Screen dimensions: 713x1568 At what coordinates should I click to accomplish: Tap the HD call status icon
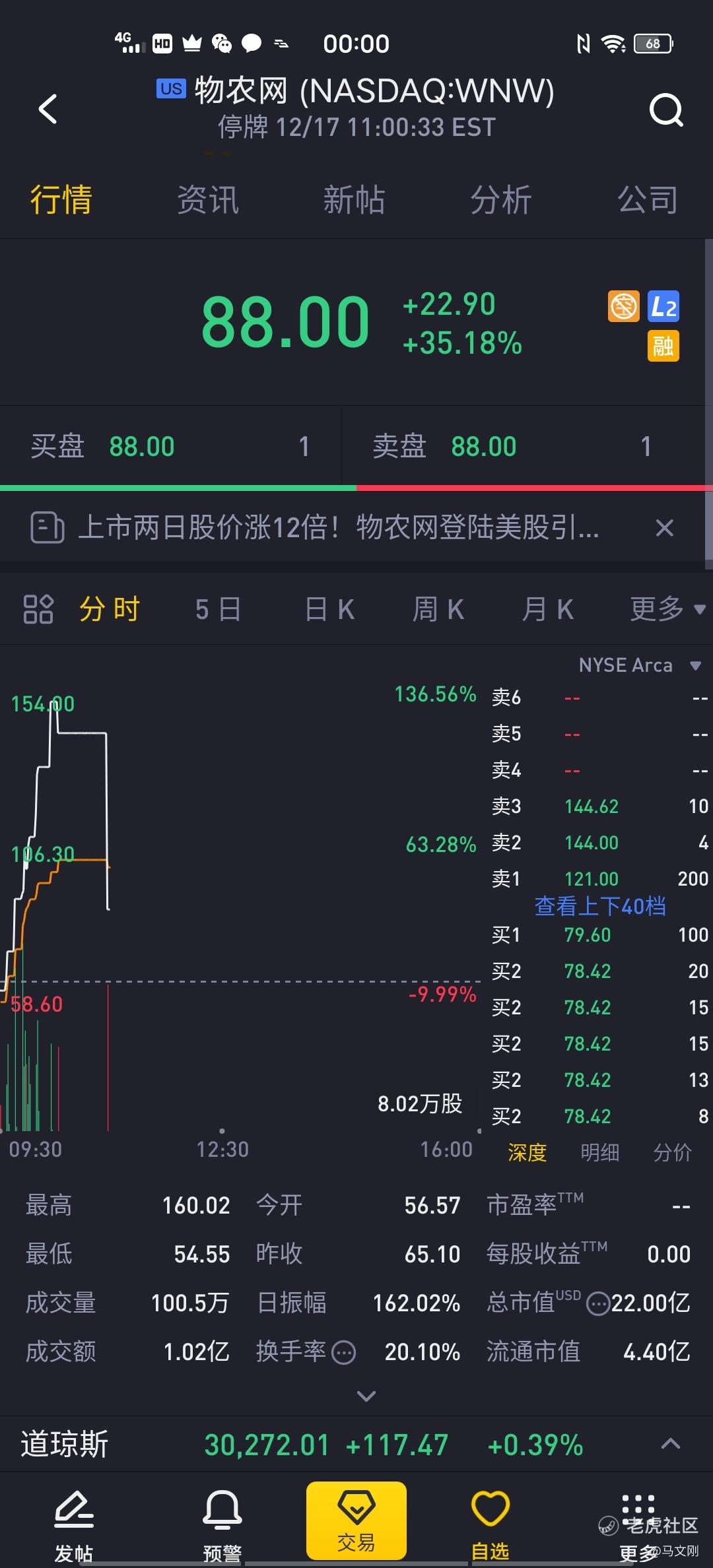coord(162,44)
